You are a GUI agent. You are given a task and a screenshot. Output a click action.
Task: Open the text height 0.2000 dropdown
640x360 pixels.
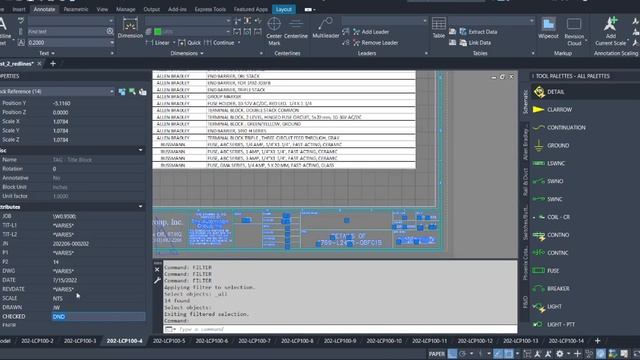112,42
